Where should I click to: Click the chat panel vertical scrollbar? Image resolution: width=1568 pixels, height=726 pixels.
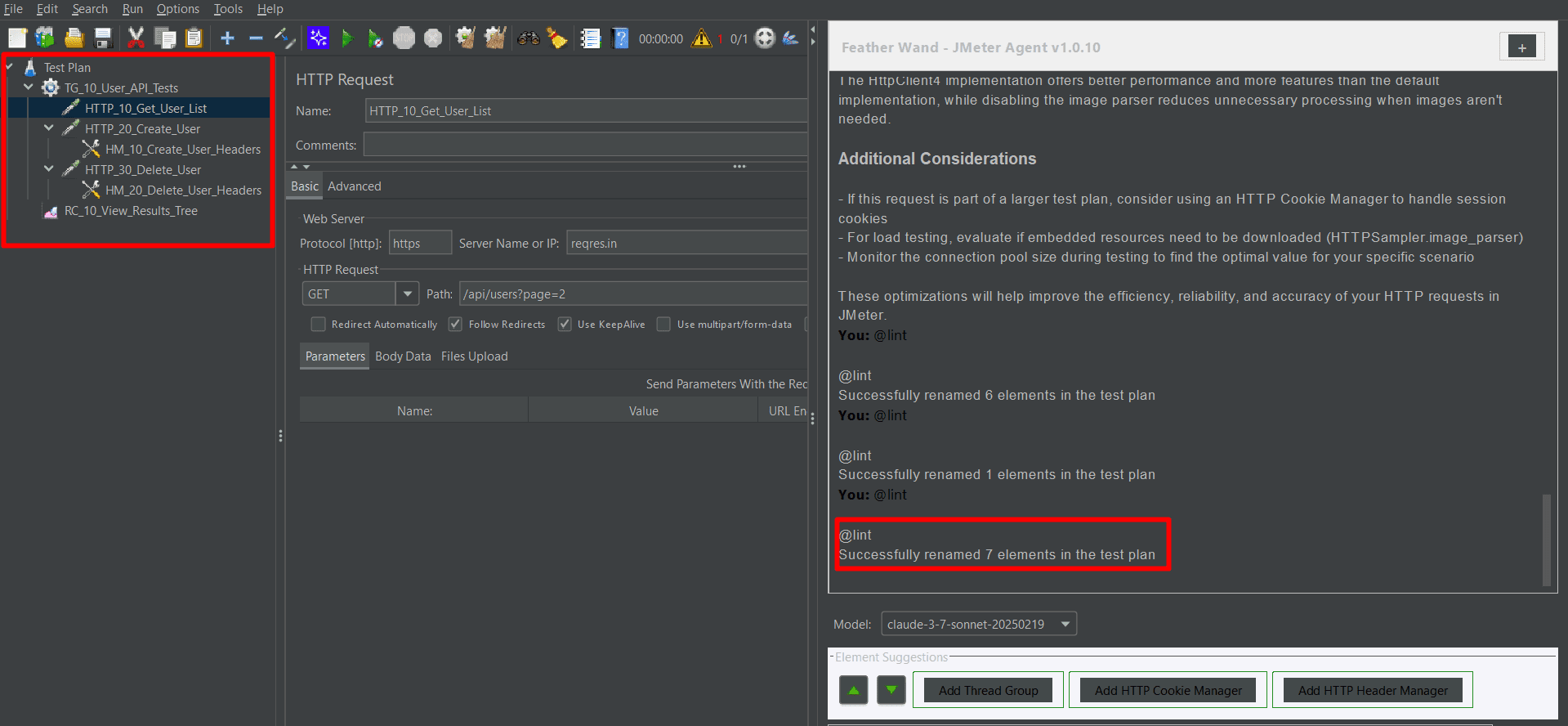click(1546, 540)
